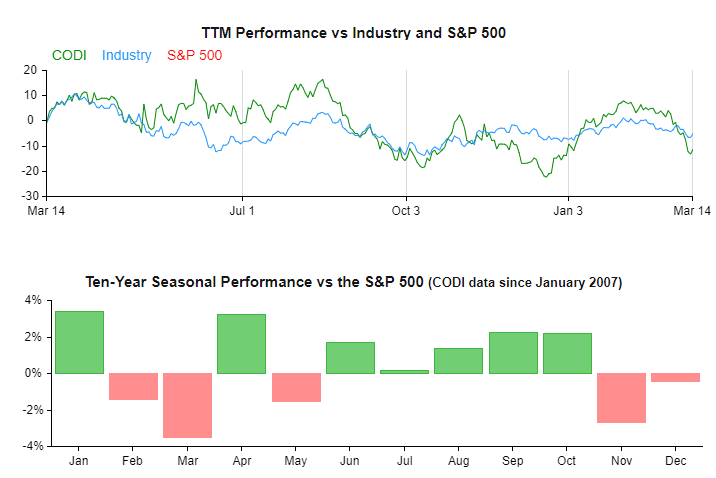This screenshot has width=716, height=478.
Task: Select the green September bar
Action: coord(513,352)
